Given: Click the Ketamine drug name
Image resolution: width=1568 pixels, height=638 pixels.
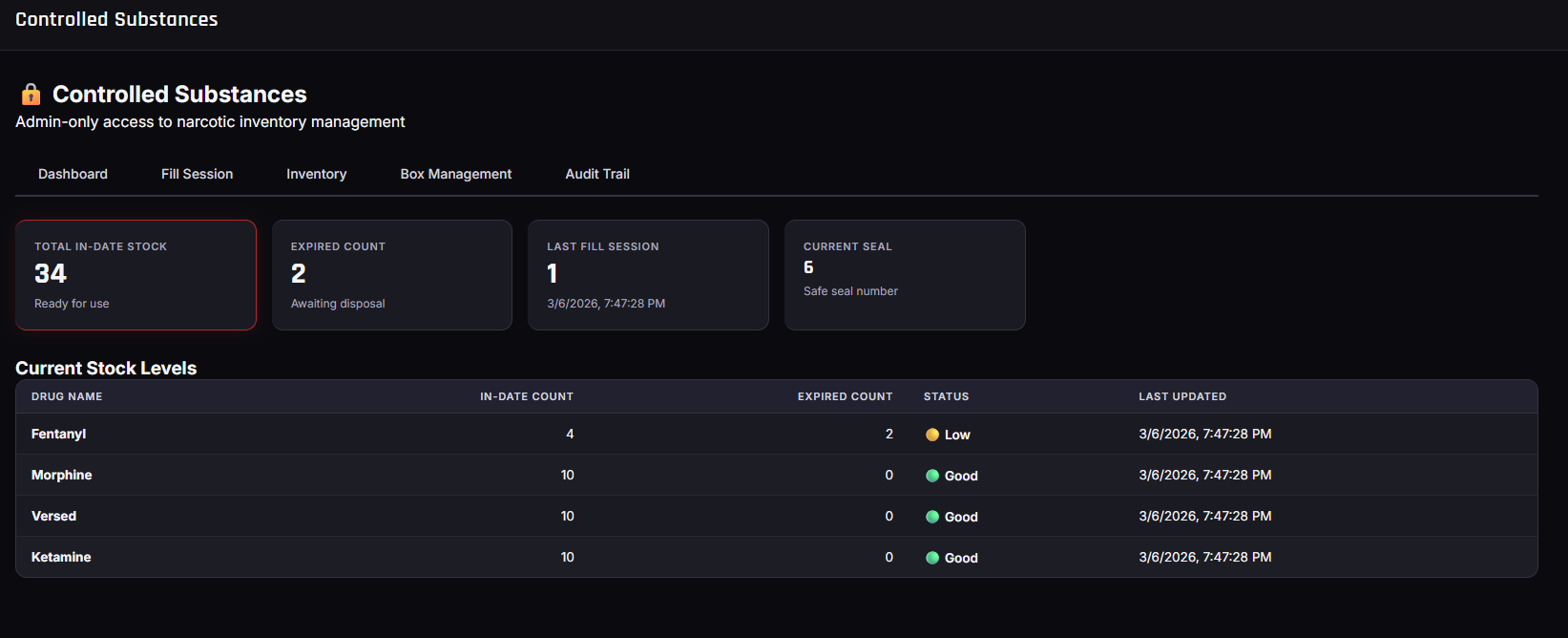Looking at the screenshot, I should coord(61,557).
